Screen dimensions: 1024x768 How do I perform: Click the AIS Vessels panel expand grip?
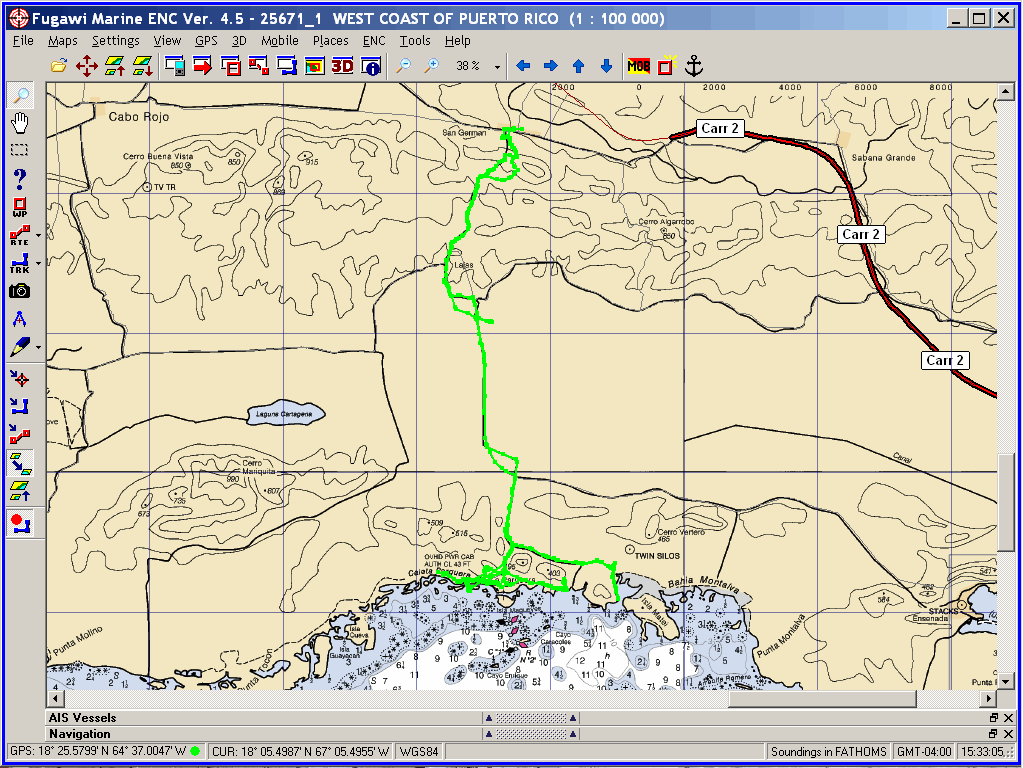point(530,717)
